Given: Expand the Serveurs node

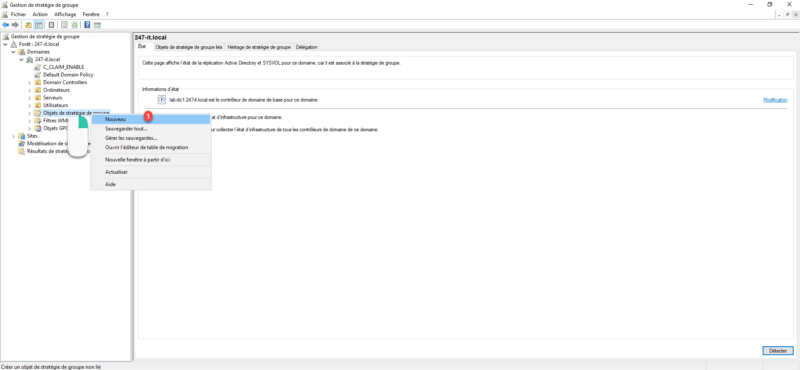Looking at the screenshot, I should click(30, 97).
